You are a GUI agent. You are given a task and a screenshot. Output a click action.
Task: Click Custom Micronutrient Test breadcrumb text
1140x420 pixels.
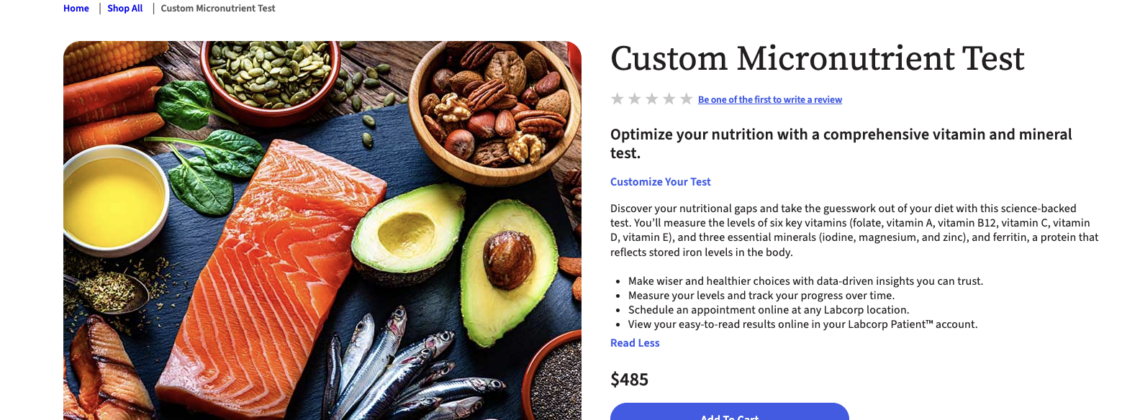click(x=218, y=8)
